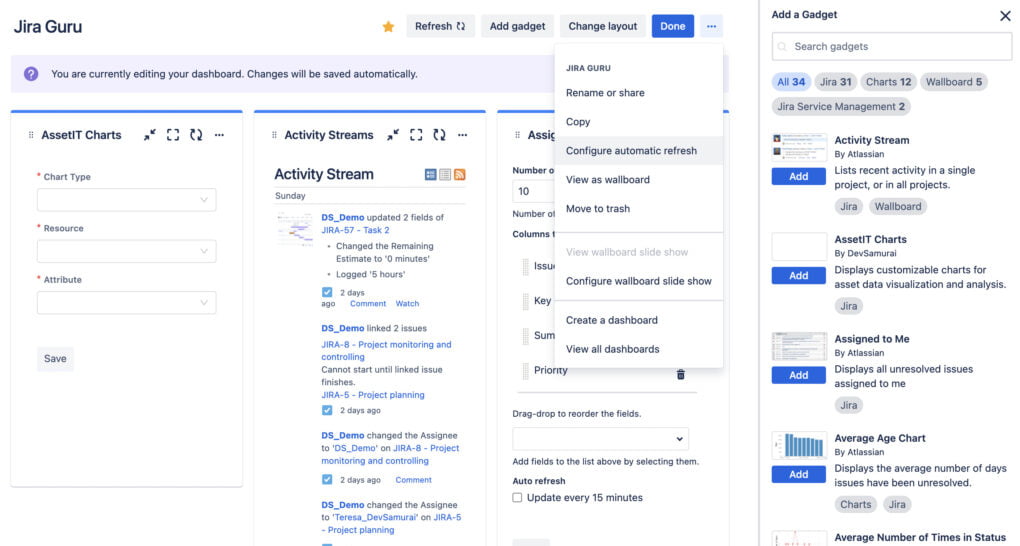The height and width of the screenshot is (546, 1020).
Task: Minimize the AssetIT Charts gadget
Action: click(x=150, y=135)
